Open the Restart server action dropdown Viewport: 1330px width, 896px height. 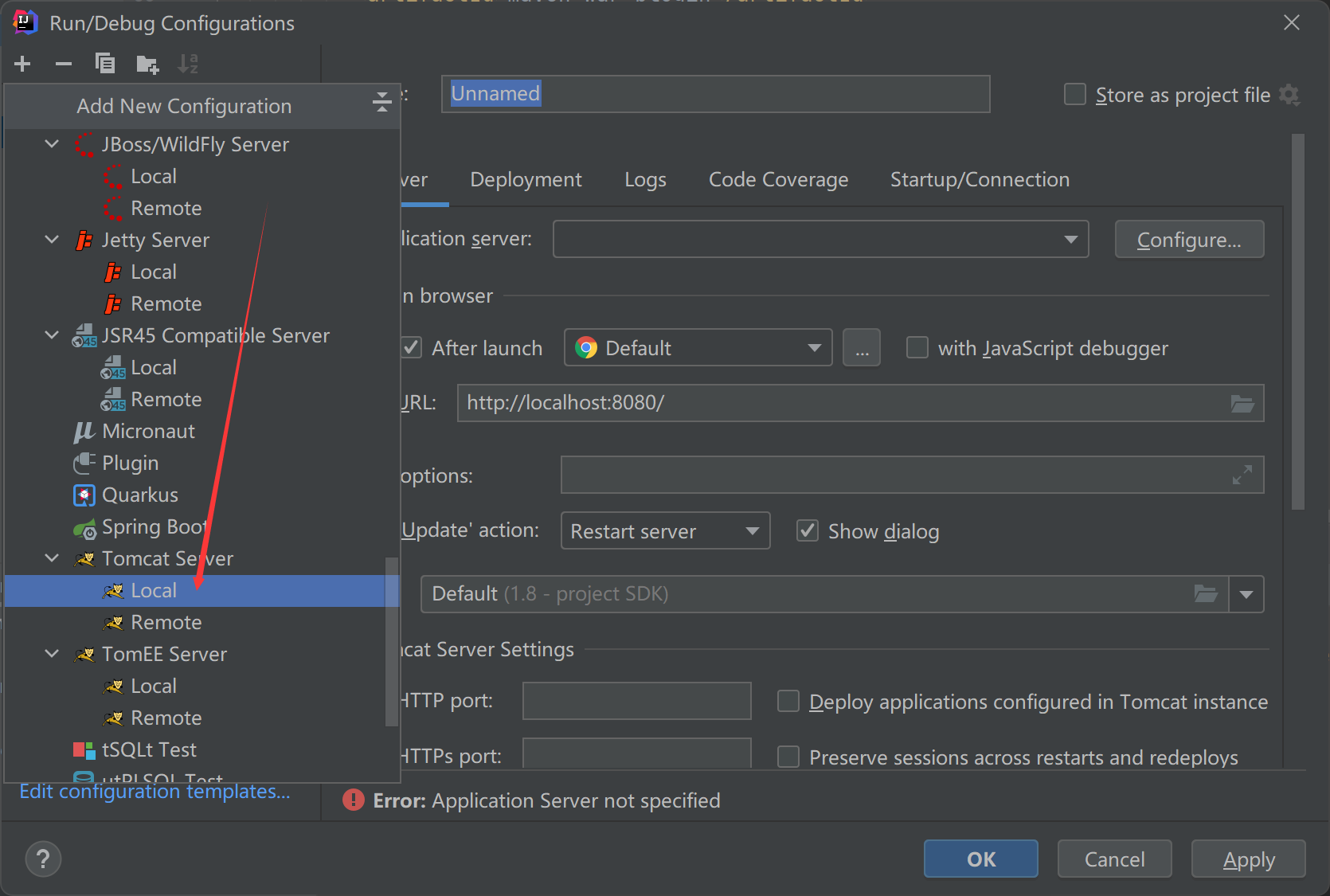click(x=666, y=530)
